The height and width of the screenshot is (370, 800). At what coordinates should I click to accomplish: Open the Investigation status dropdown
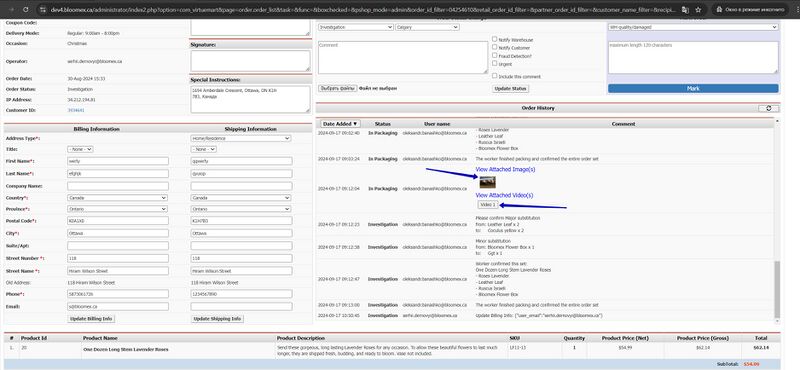(x=356, y=27)
